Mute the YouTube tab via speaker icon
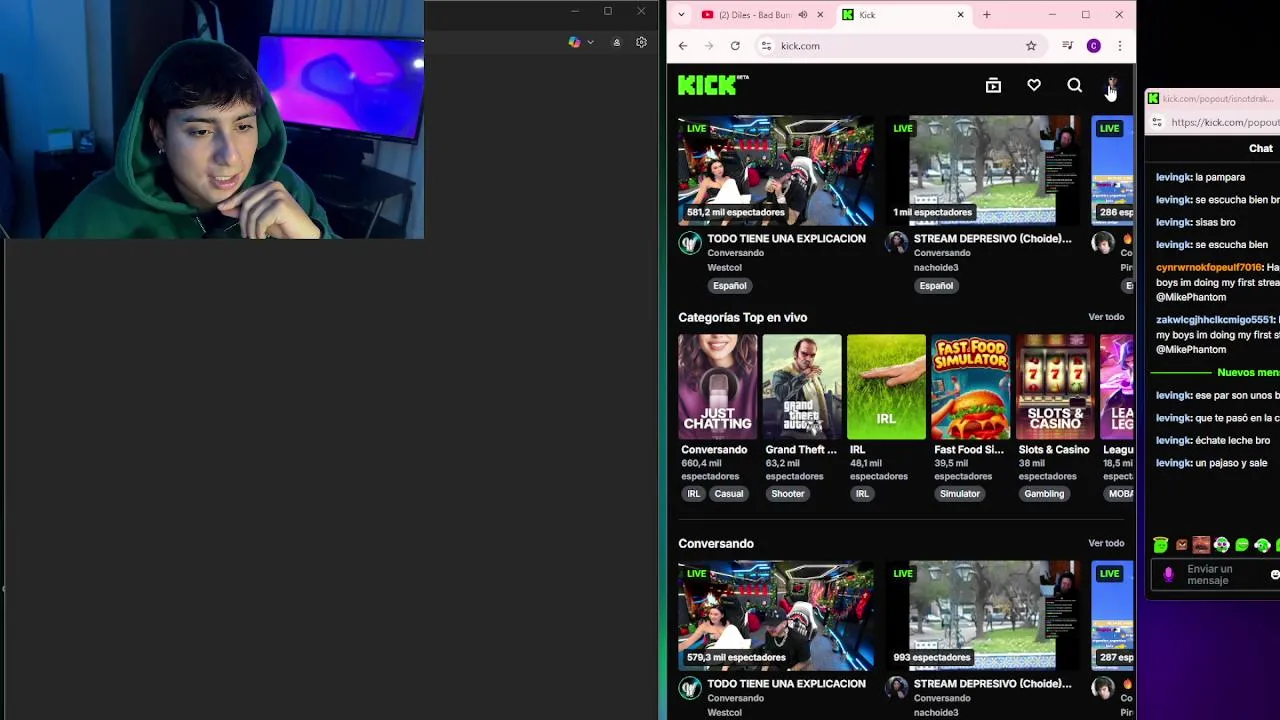This screenshot has width=1280, height=720. click(x=803, y=15)
